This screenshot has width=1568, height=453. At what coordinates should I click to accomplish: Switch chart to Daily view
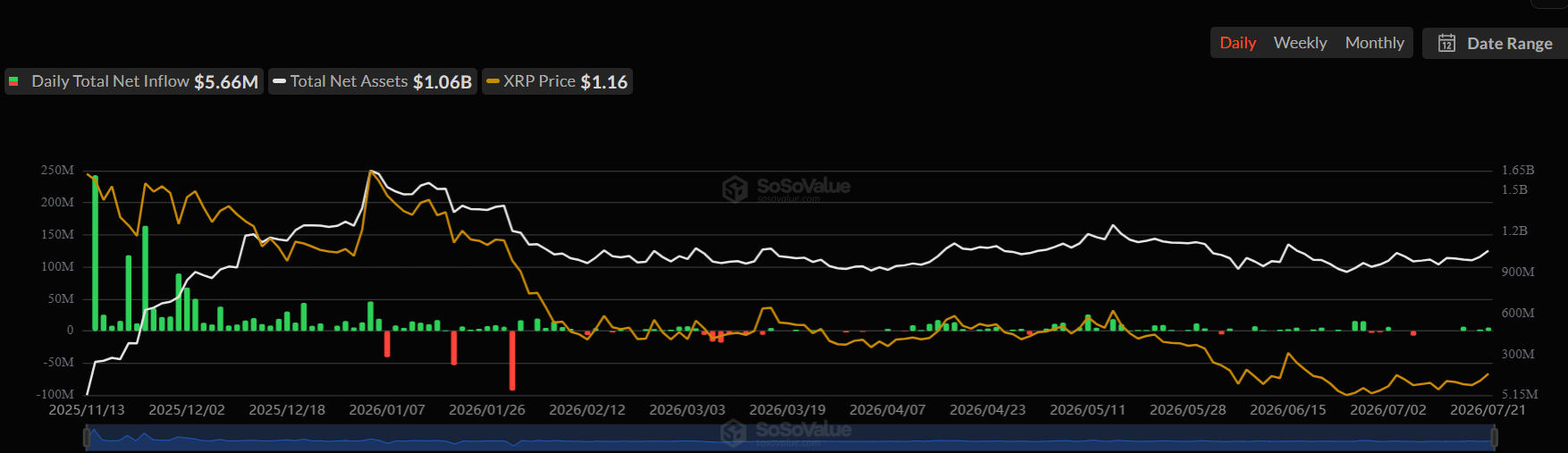1237,43
